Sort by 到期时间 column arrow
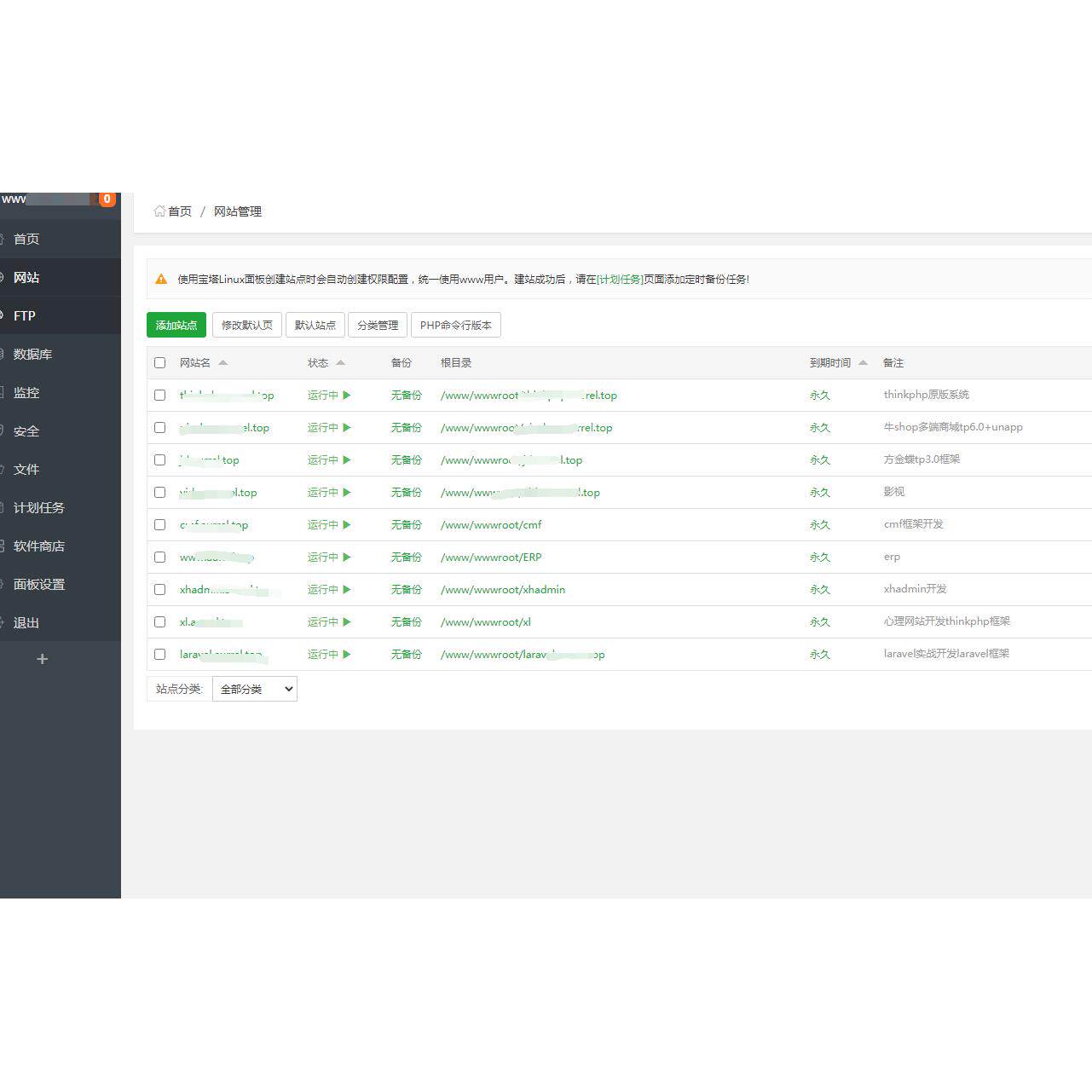1092x1092 pixels. (863, 363)
